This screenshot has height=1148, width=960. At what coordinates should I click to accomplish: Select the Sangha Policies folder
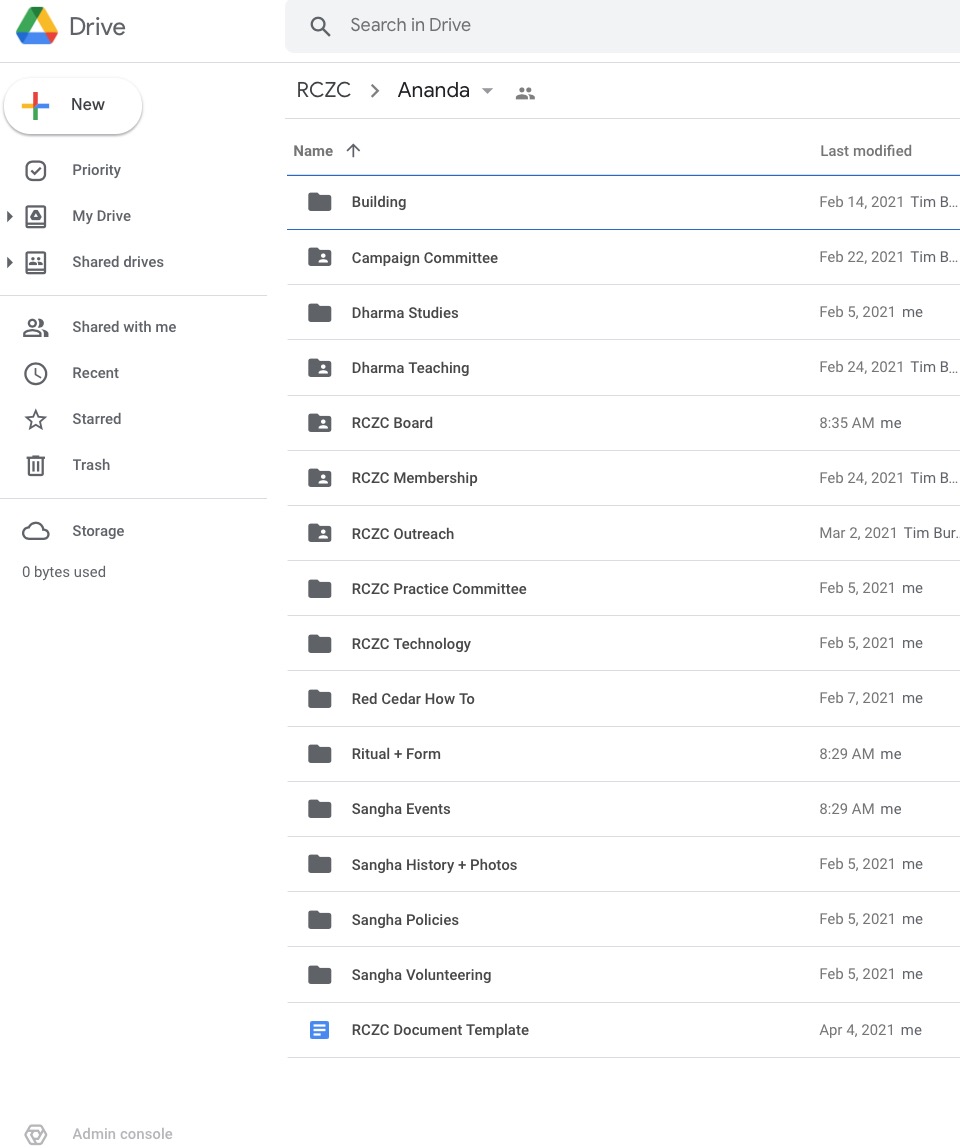623,920
